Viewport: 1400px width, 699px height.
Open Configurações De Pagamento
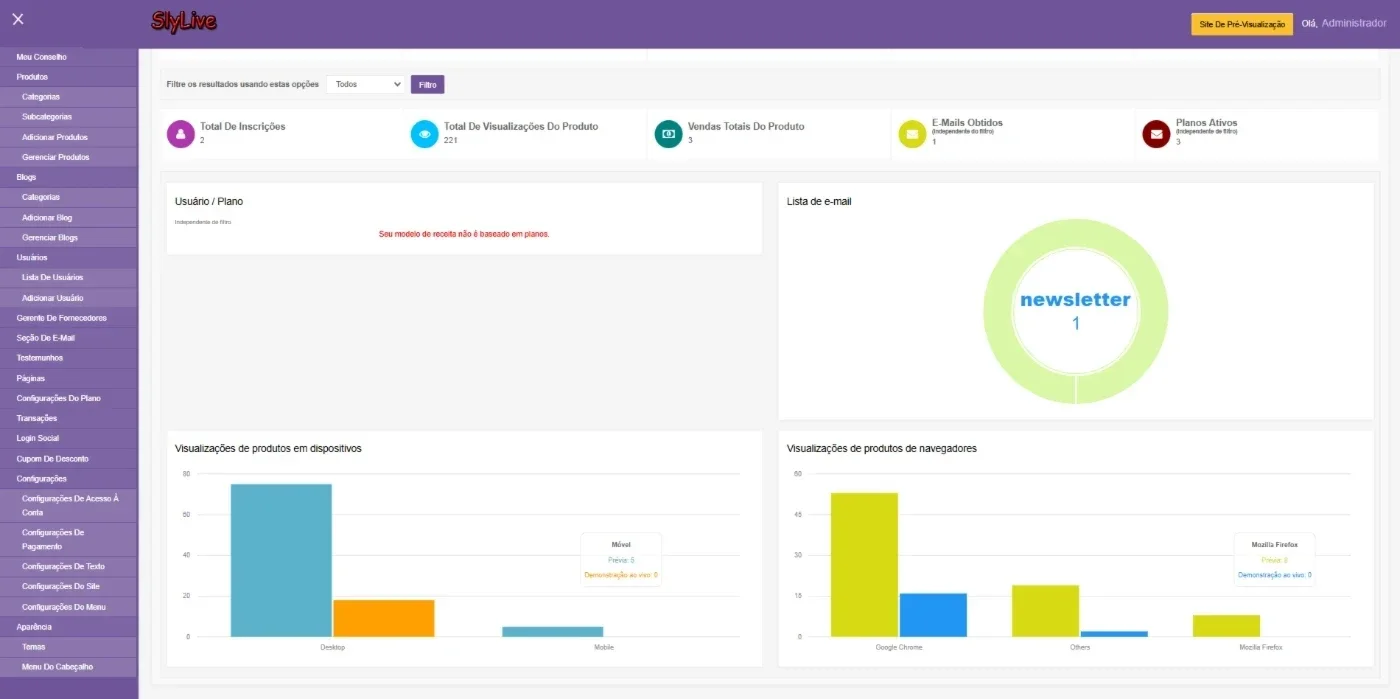(68, 540)
